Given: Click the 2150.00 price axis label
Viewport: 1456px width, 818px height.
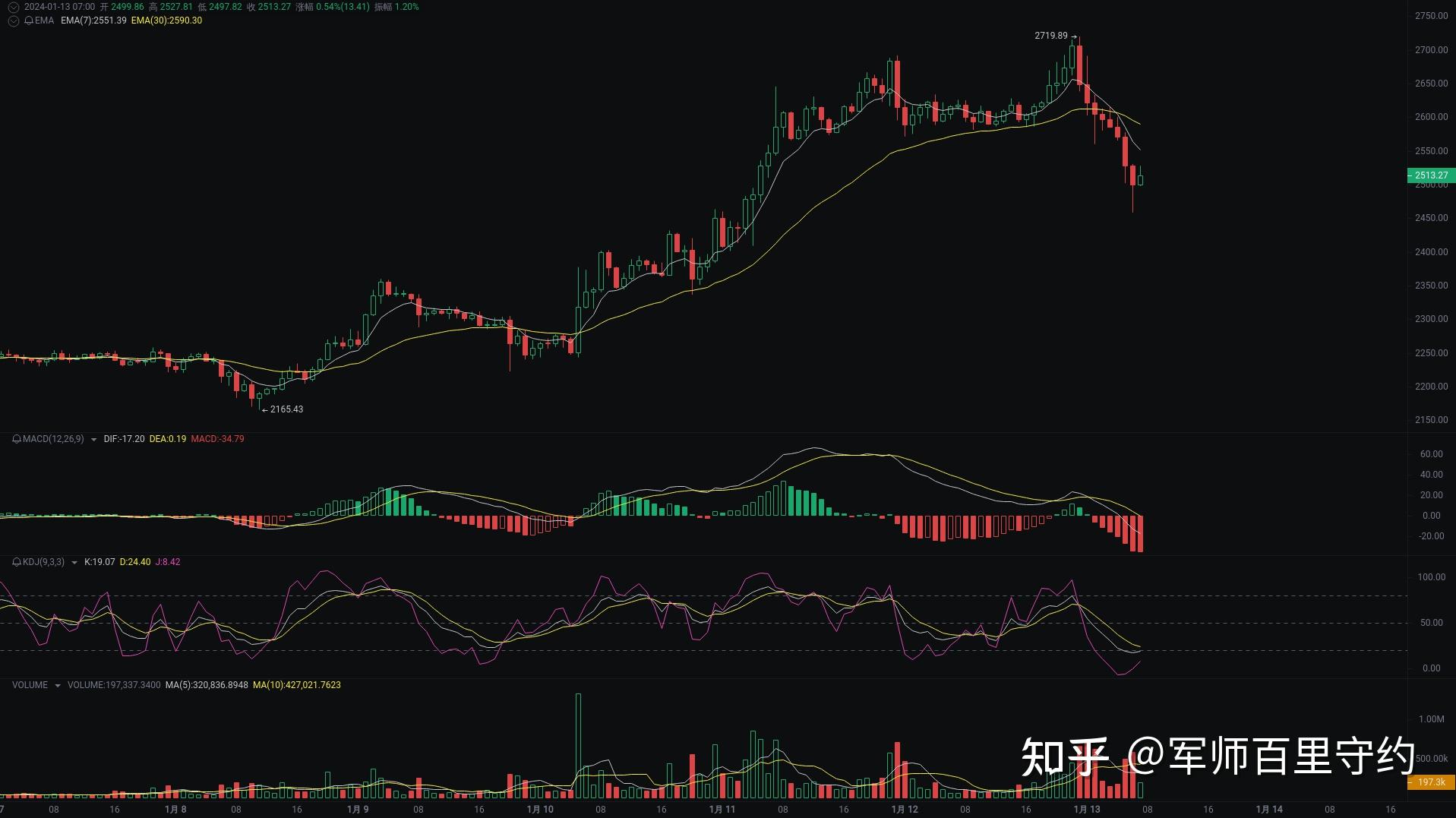Looking at the screenshot, I should [x=1432, y=420].
